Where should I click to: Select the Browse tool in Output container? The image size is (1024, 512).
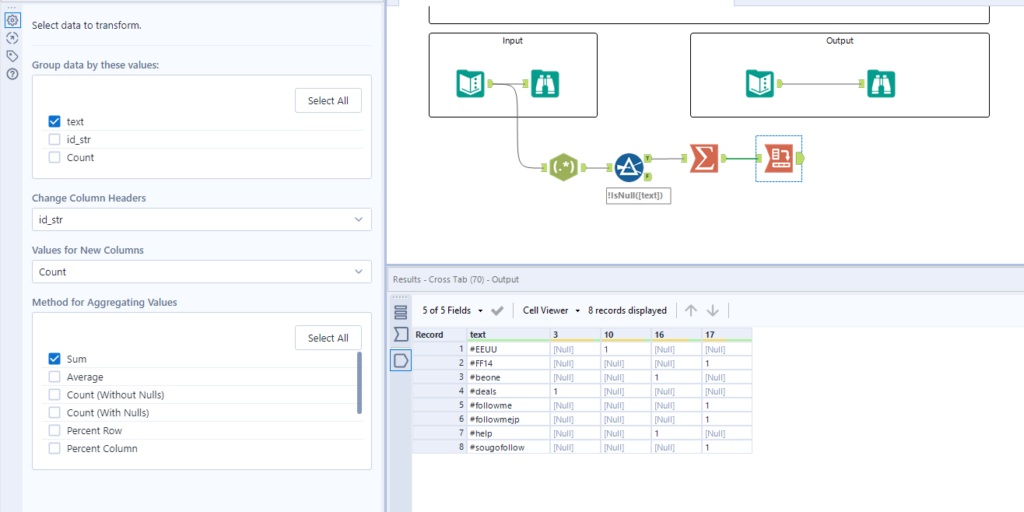[x=881, y=84]
